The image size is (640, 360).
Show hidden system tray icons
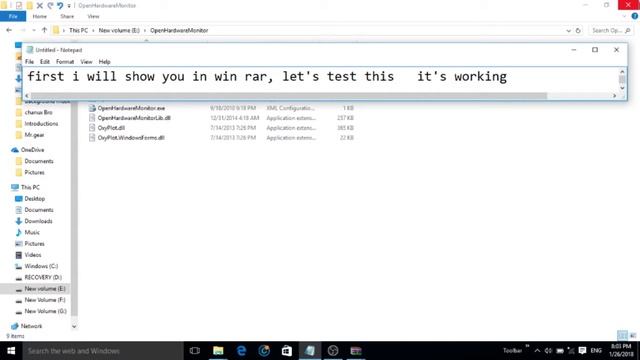[537, 351]
